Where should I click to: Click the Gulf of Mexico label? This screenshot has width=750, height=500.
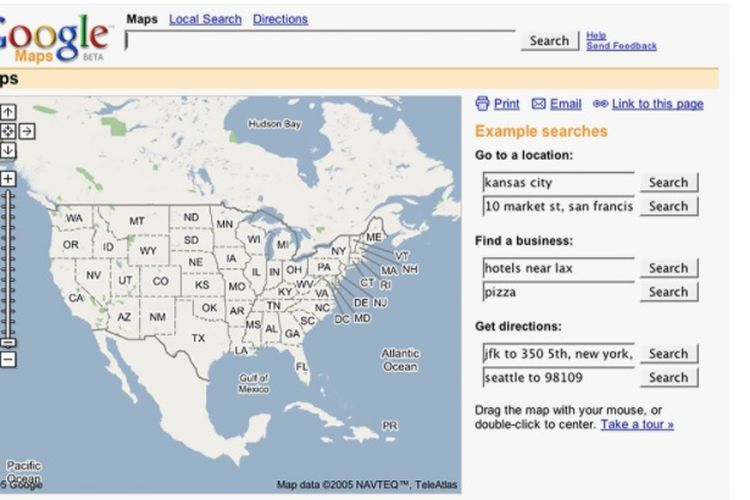coord(254,383)
